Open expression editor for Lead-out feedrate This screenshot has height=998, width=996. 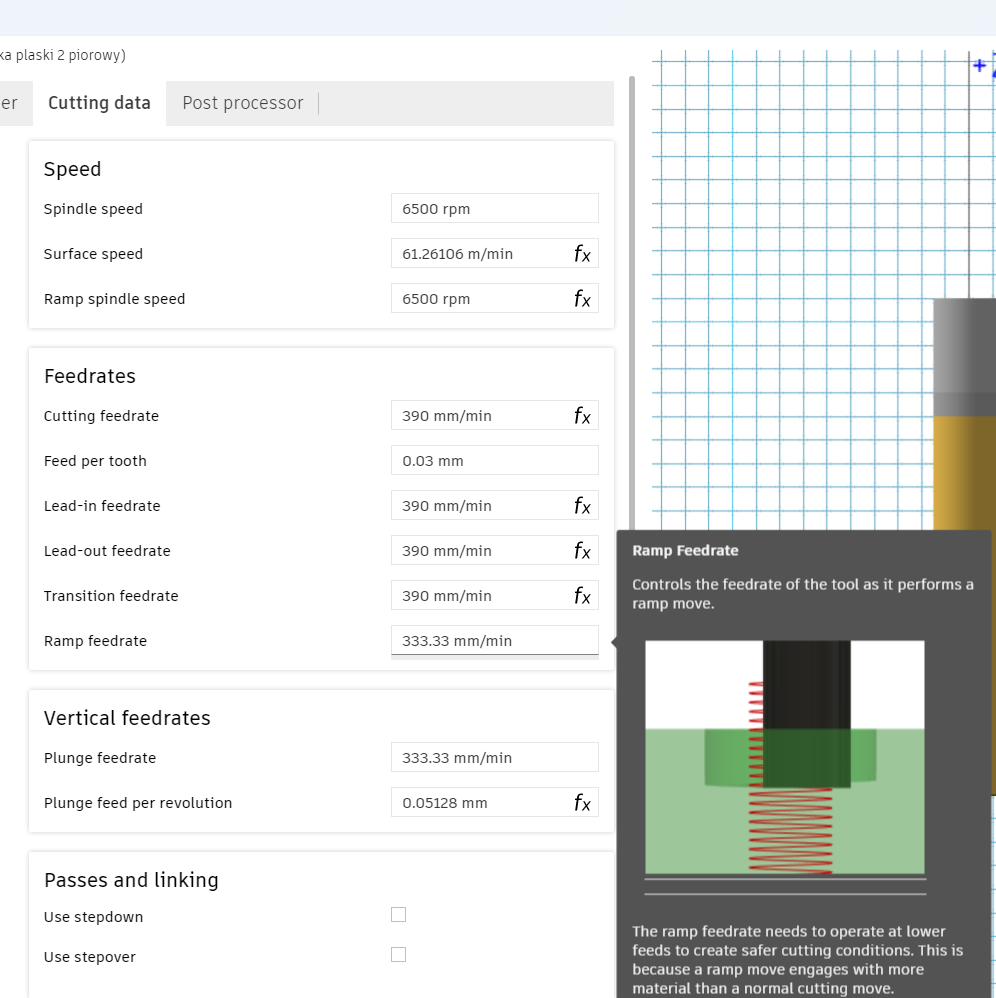click(x=582, y=551)
